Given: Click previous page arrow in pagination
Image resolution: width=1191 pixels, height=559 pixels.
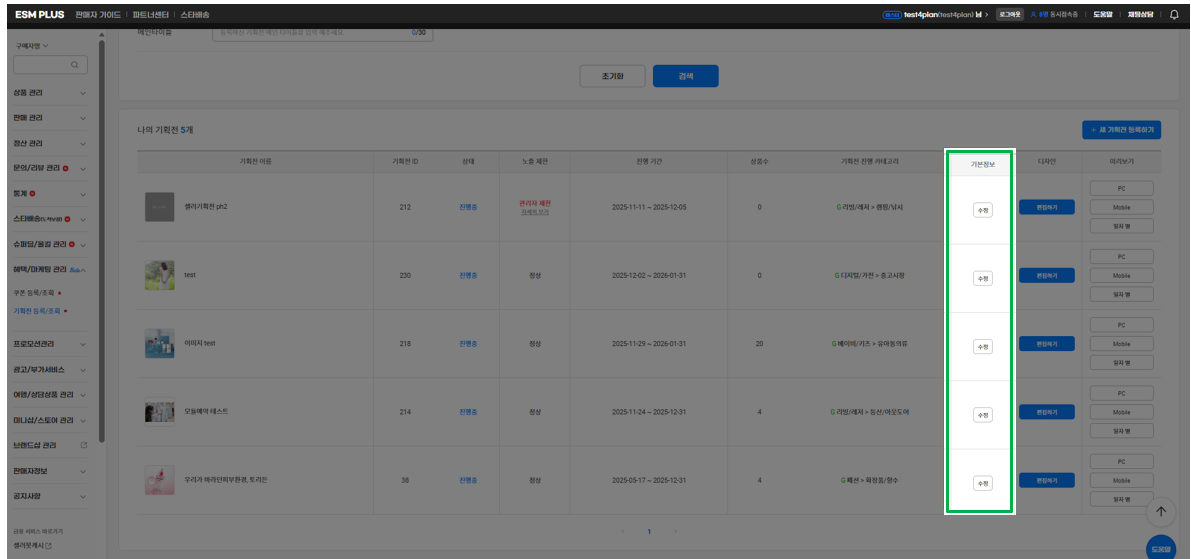Looking at the screenshot, I should point(622,532).
